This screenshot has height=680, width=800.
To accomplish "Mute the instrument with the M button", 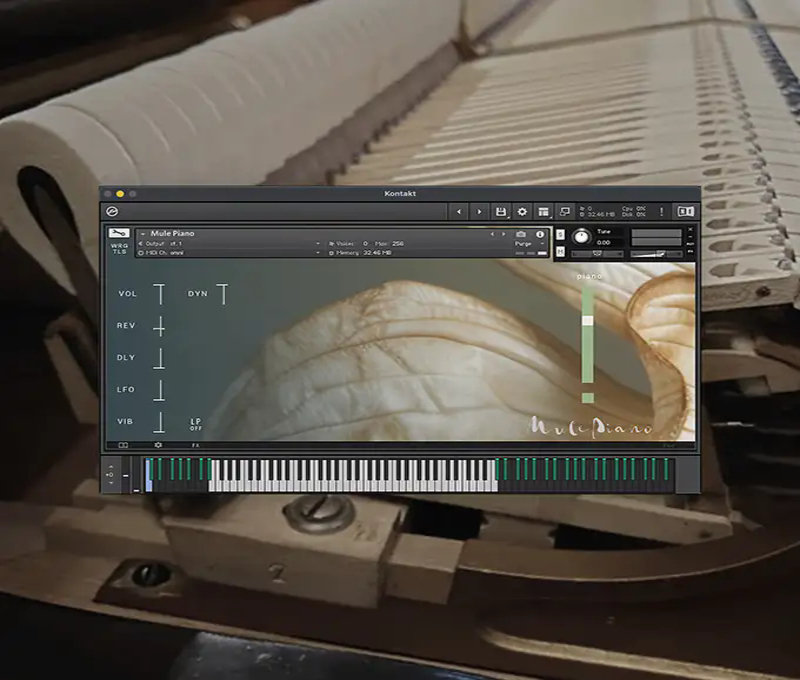I will (x=560, y=251).
